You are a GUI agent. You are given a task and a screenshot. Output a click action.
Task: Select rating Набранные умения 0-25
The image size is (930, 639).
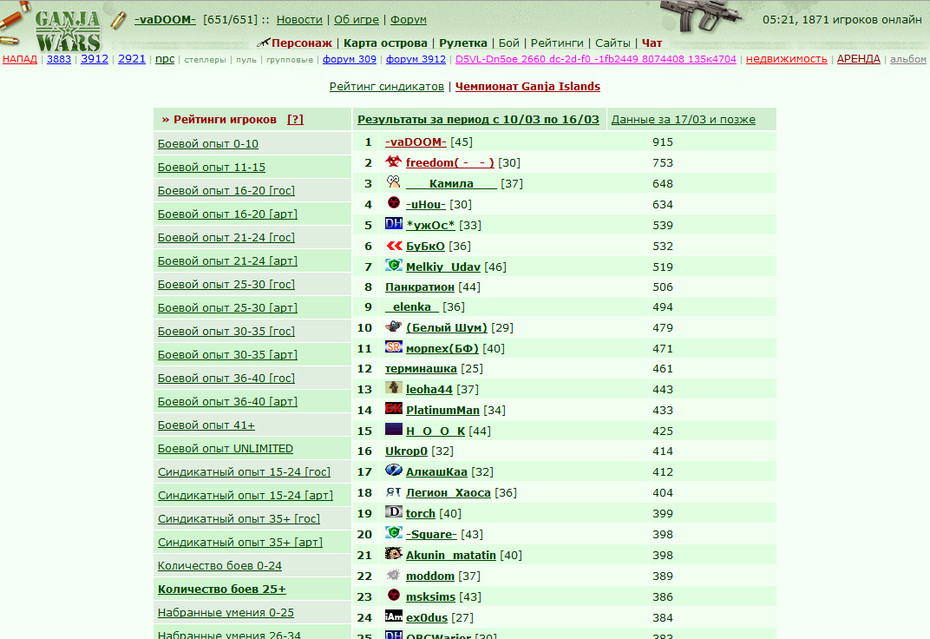[225, 612]
